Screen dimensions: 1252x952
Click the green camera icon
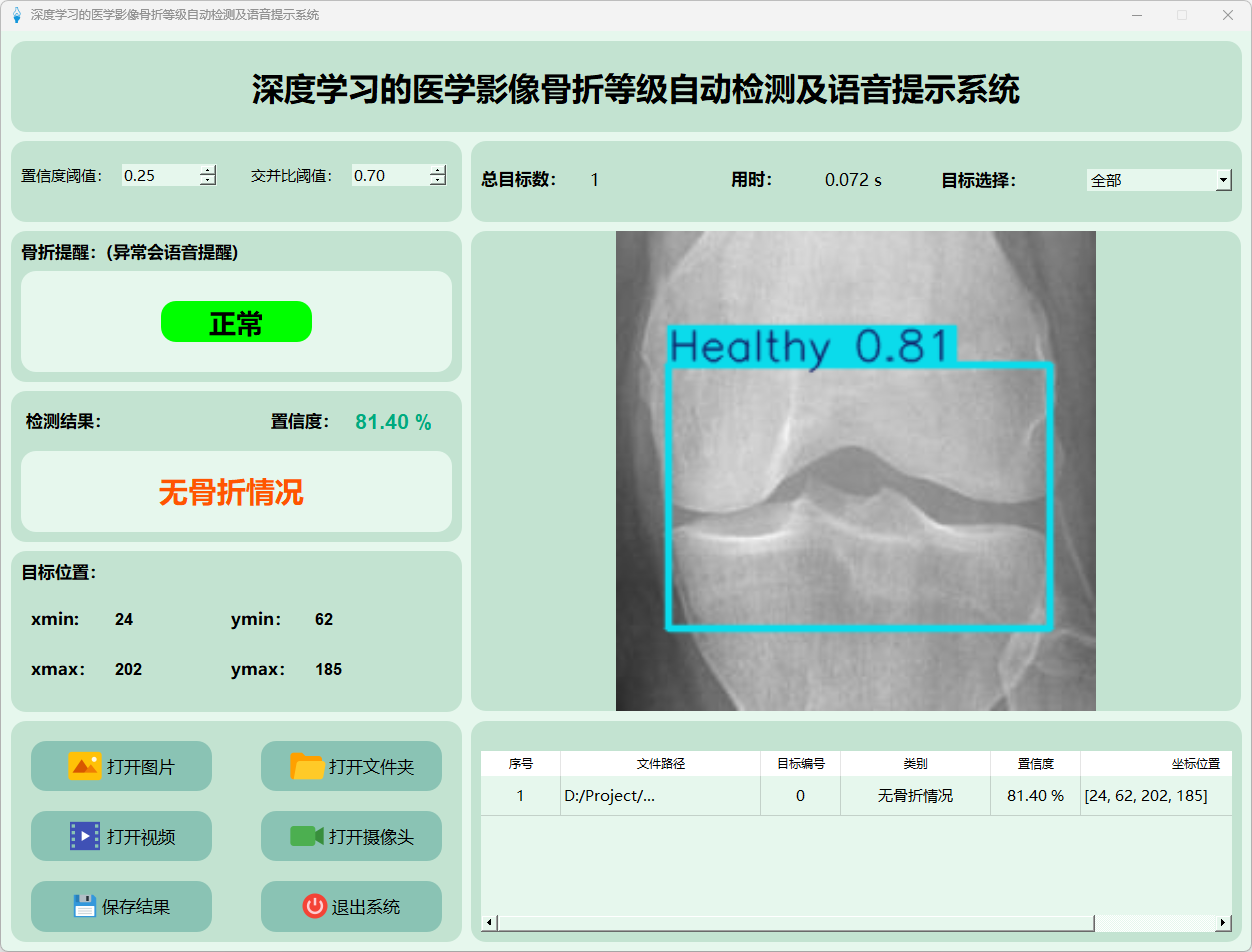point(307,836)
